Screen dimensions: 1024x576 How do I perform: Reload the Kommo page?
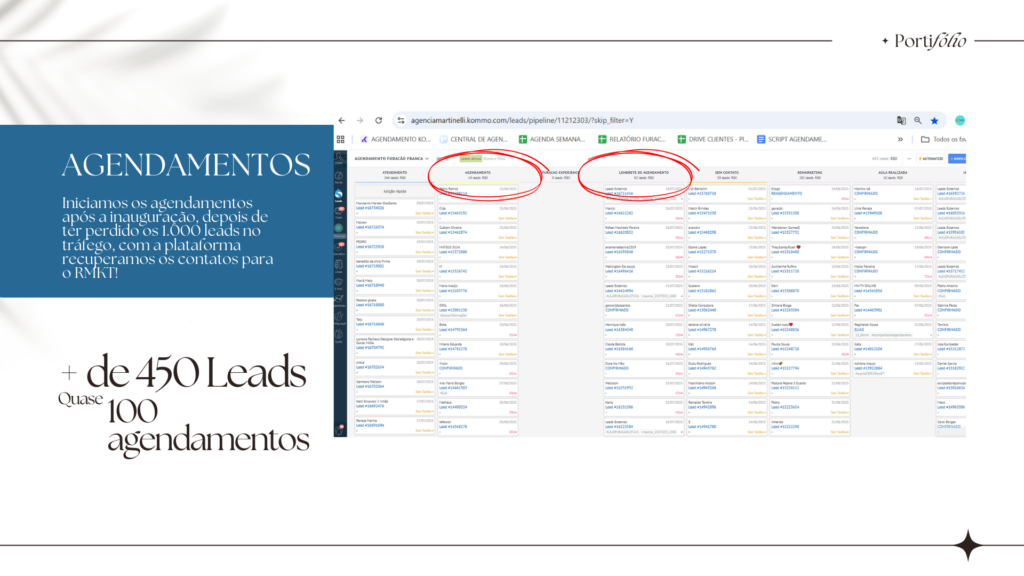(380, 120)
